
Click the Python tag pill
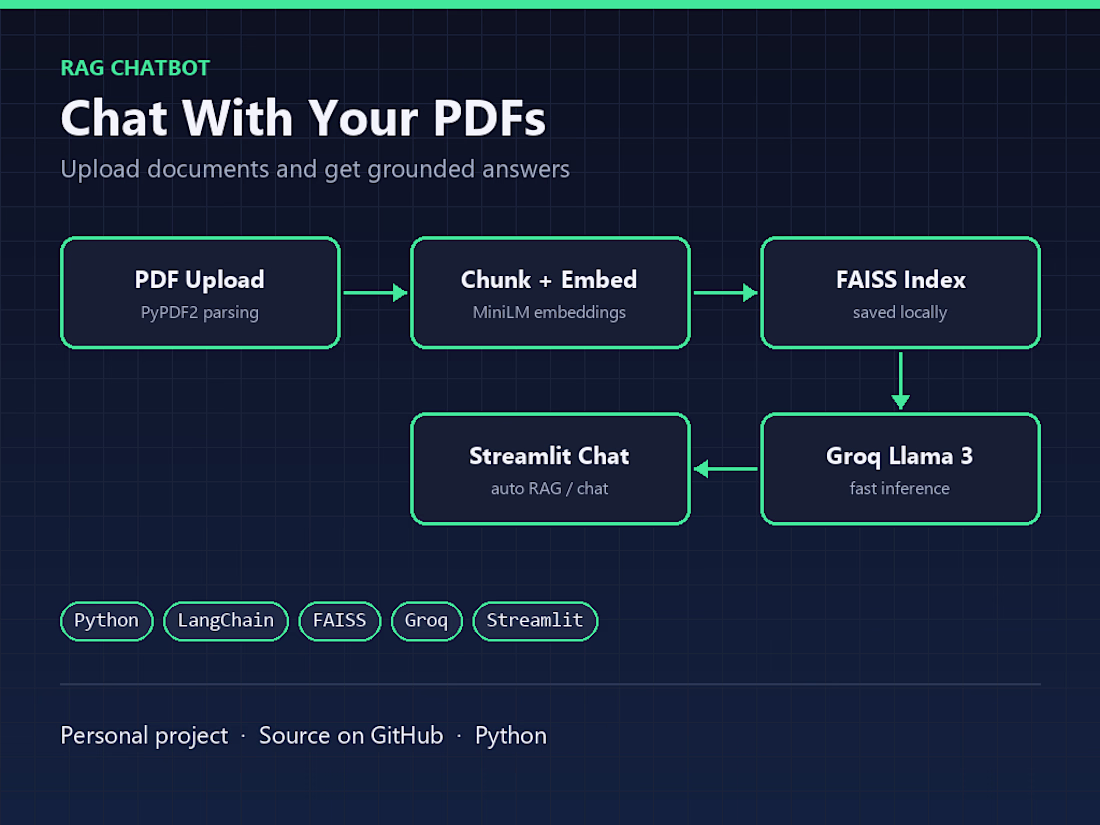tap(107, 621)
